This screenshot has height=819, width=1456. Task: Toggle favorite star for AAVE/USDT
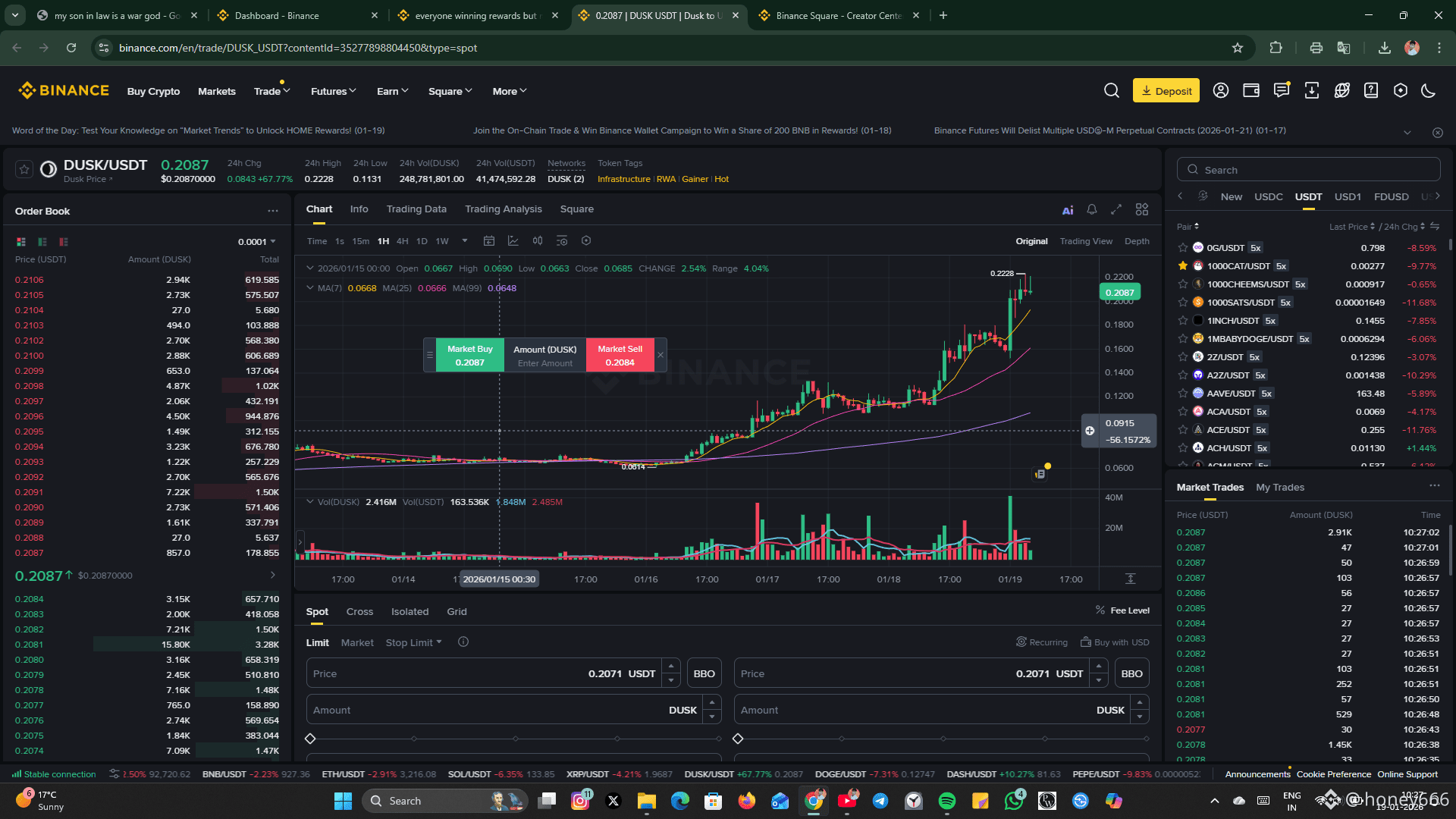tap(1183, 394)
